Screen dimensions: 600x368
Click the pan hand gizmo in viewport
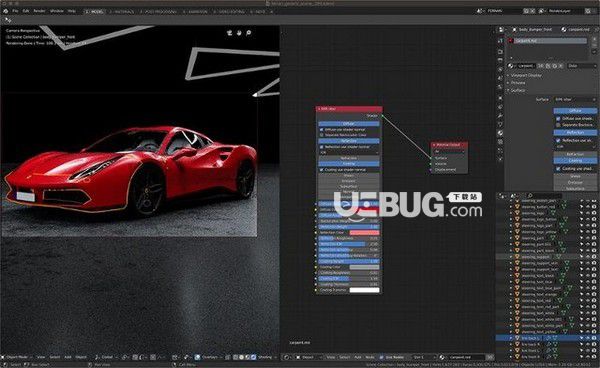point(239,33)
